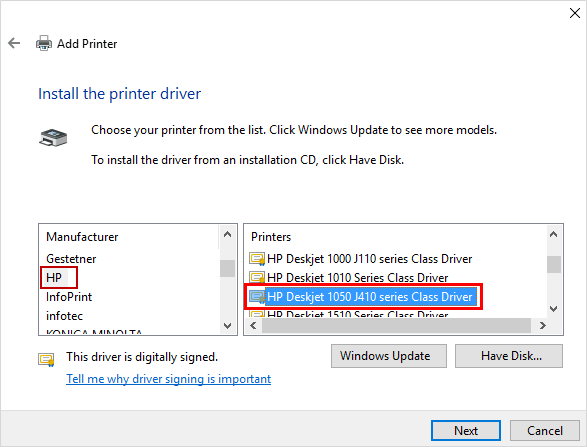
Task: Click the Printers column header
Action: click(271, 237)
